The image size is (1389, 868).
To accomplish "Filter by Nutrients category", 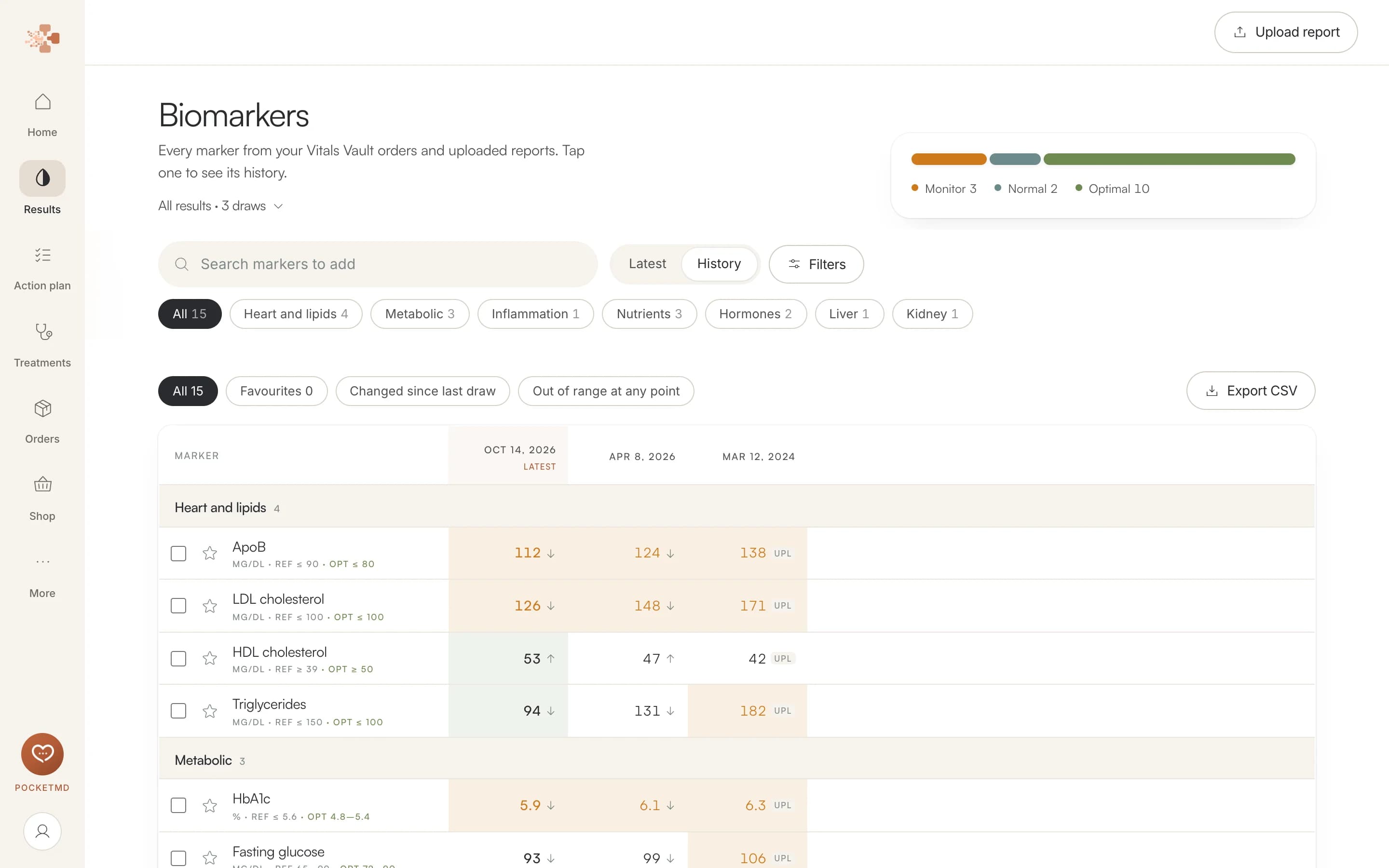I will click(x=649, y=314).
